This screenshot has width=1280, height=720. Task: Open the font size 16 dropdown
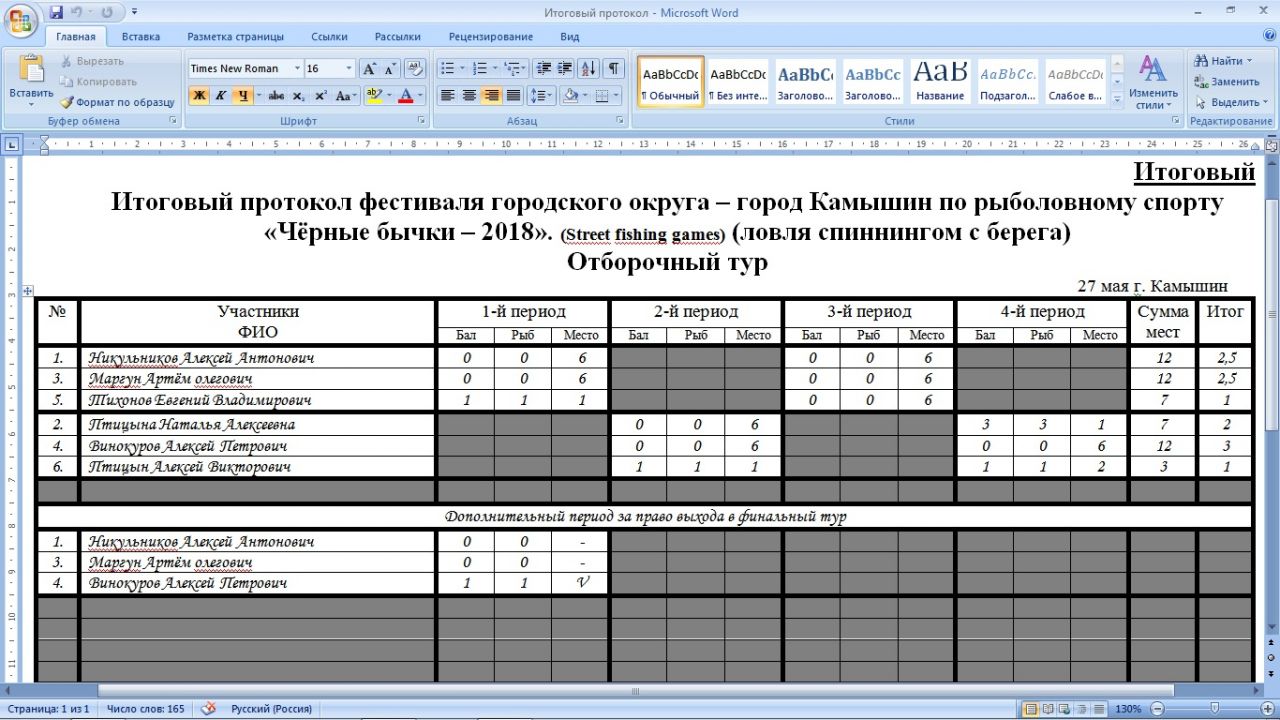(x=349, y=69)
